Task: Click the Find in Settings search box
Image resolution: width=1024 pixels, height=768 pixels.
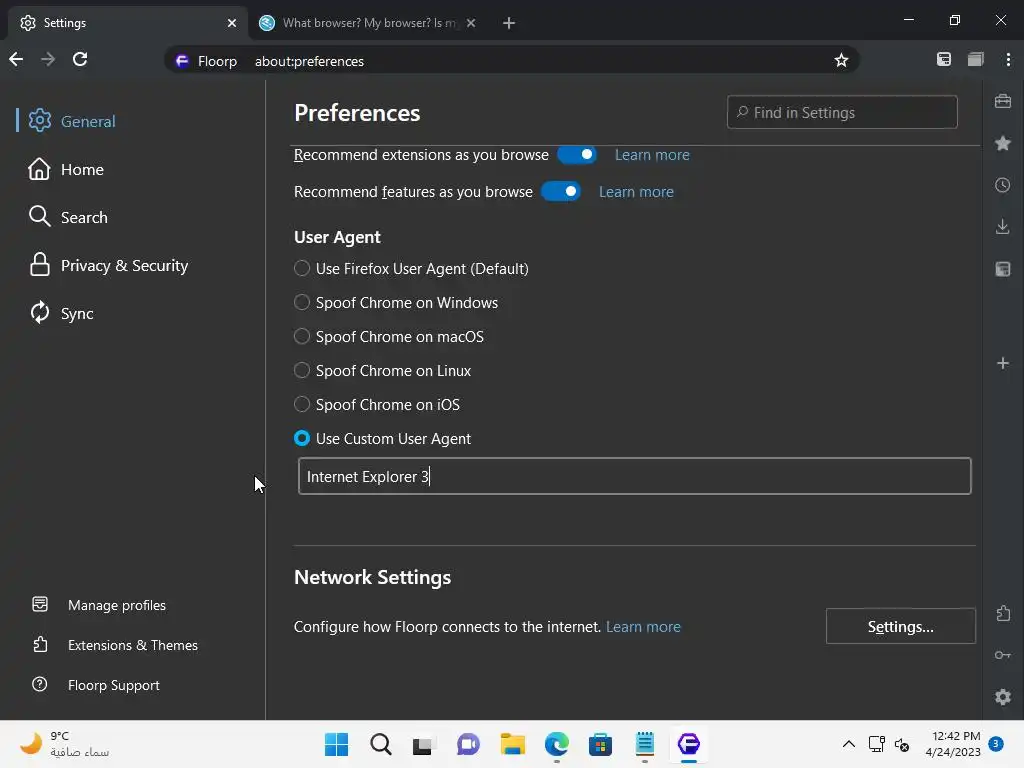Action: [x=842, y=112]
